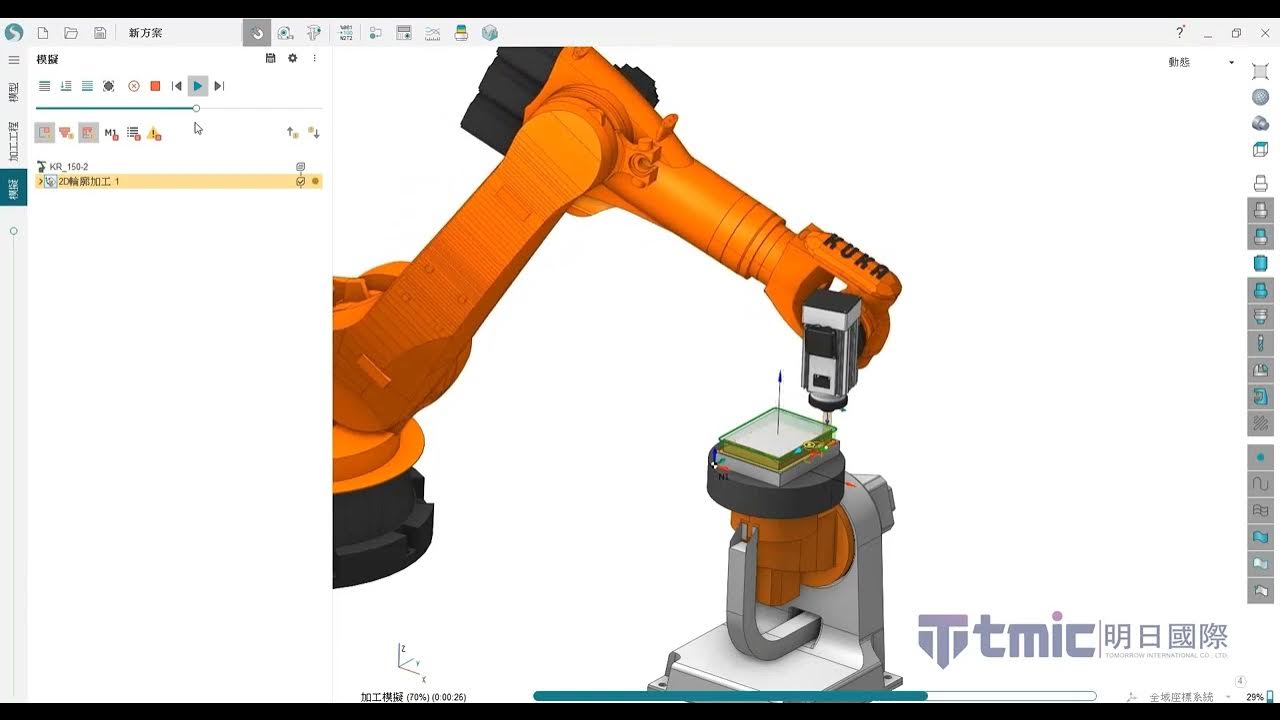Image resolution: width=1280 pixels, height=720 pixels.
Task: Toggle the warning messages filter
Action: click(x=154, y=132)
